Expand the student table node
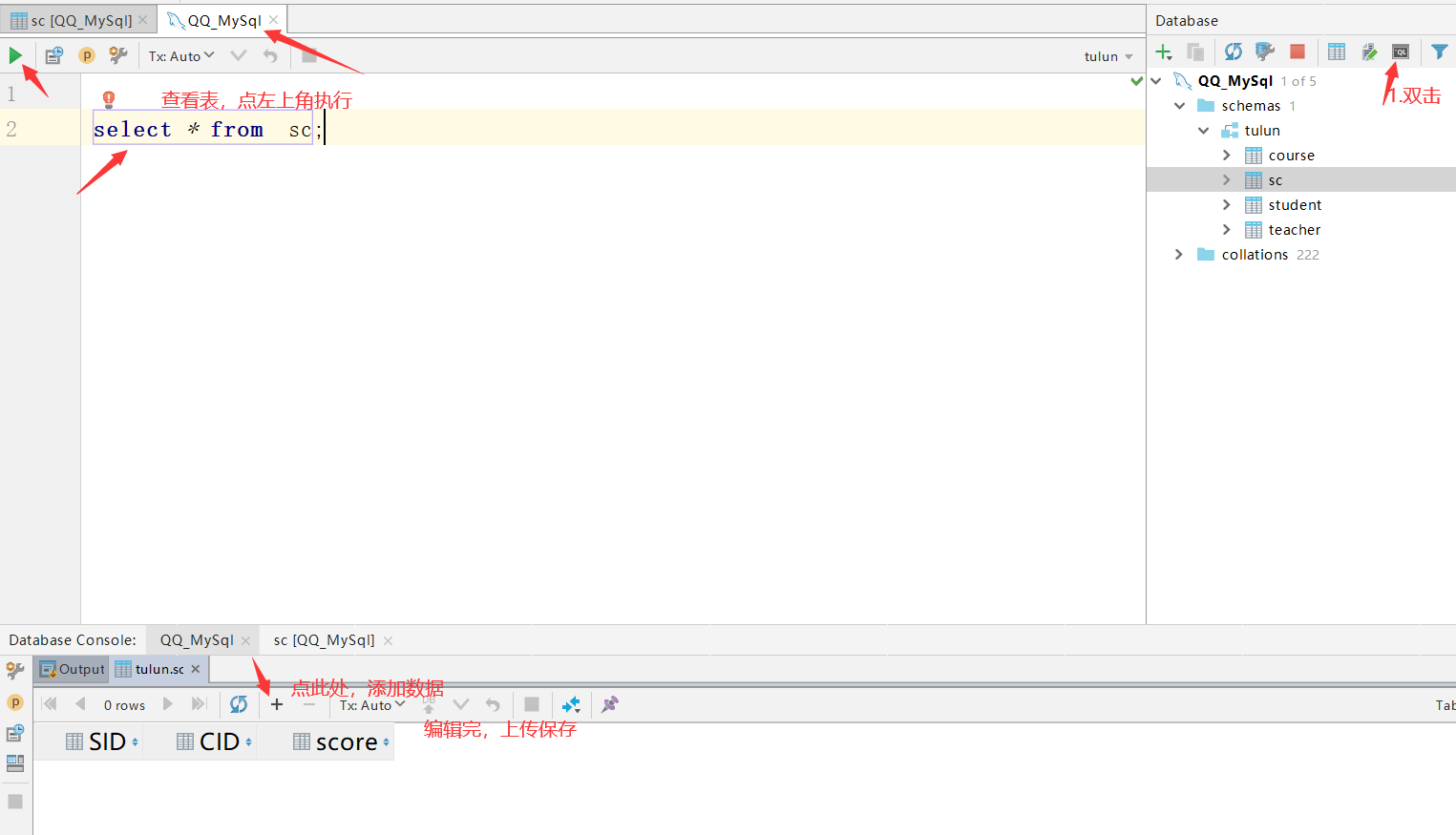Image resolution: width=1456 pixels, height=835 pixels. coord(1228,204)
